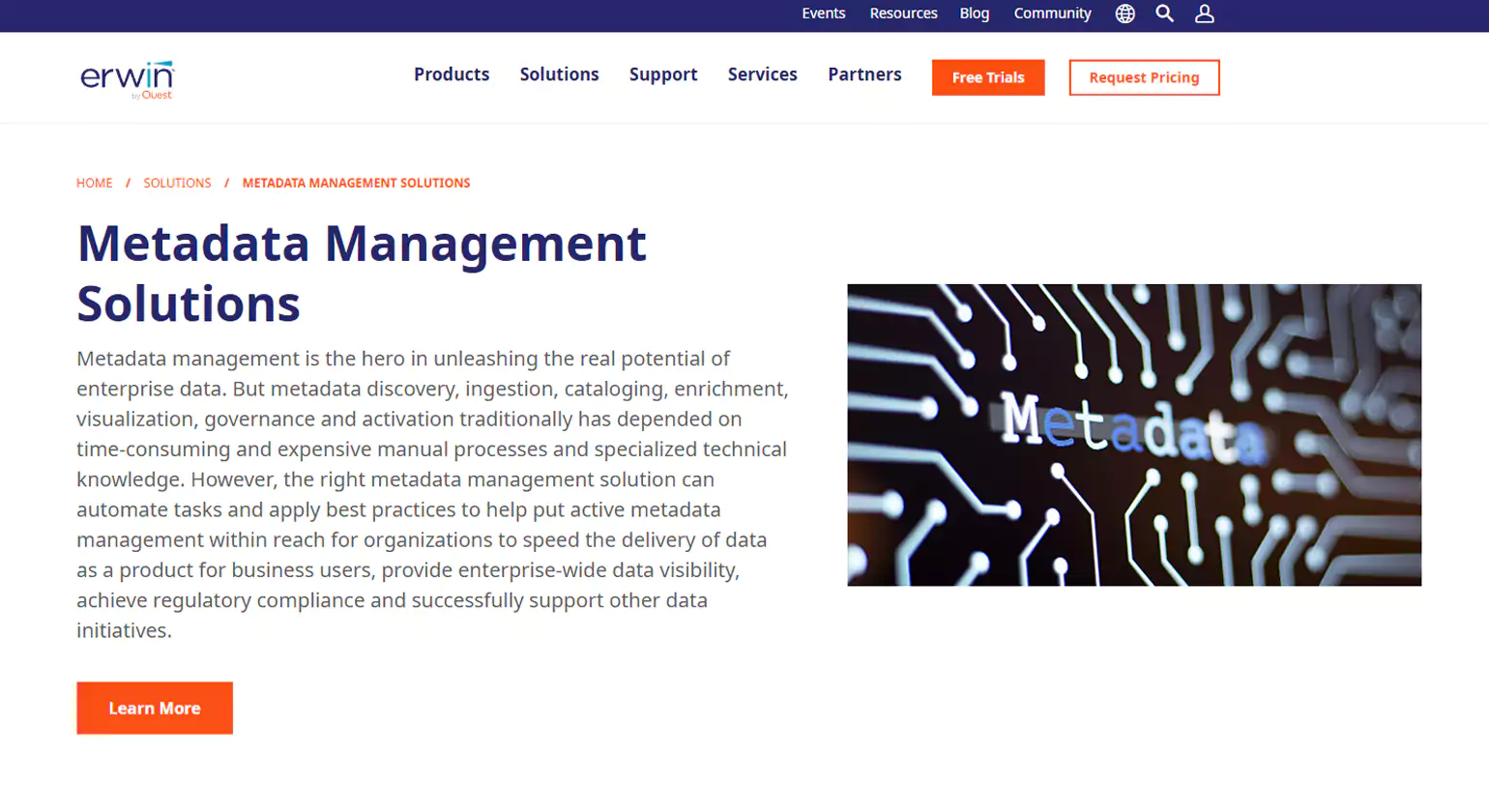Click the SOLUTIONS breadcrumb link
The image size is (1489, 812).
177,183
